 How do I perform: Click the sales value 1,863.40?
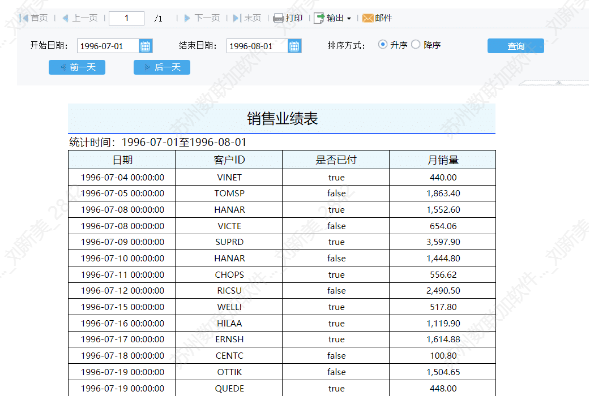pos(443,193)
